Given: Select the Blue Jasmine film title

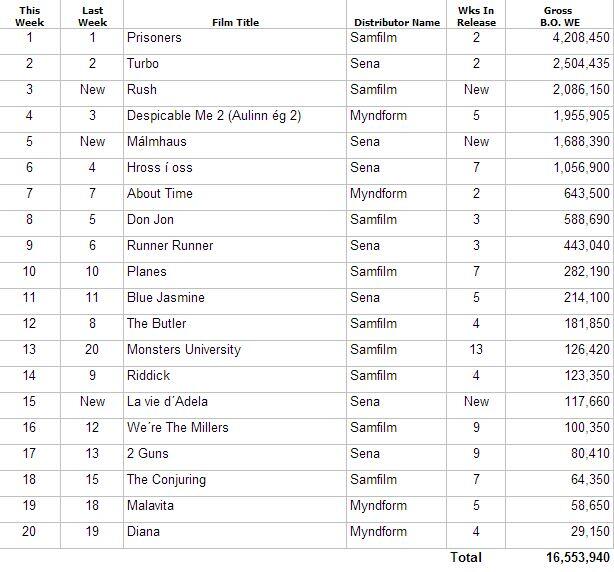Looking at the screenshot, I should [166, 298].
